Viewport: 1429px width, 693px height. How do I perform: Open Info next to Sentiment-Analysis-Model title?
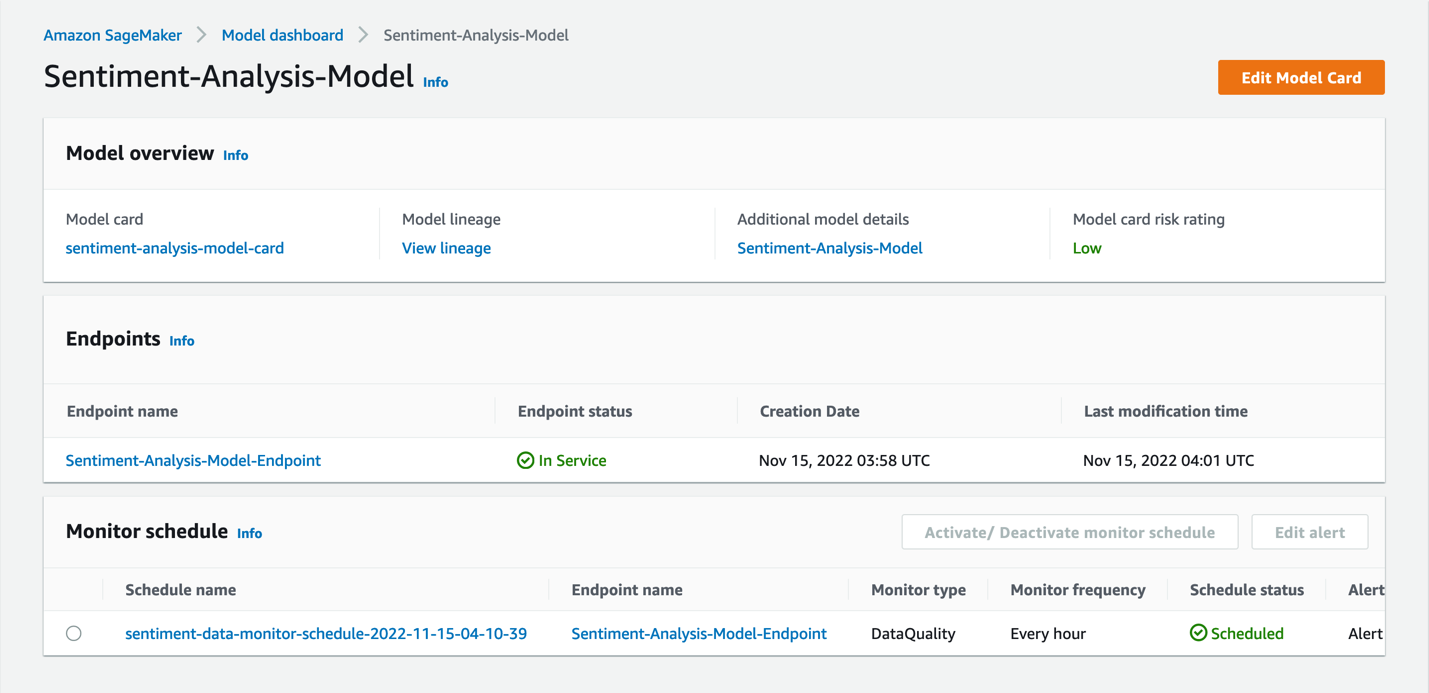(435, 82)
